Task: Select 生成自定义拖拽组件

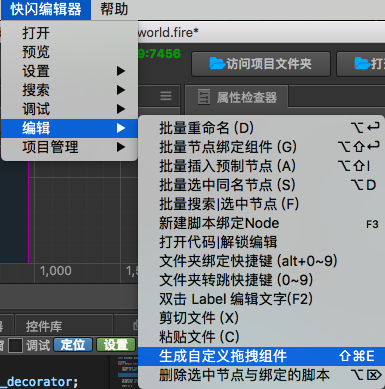Action: [x=262, y=356]
